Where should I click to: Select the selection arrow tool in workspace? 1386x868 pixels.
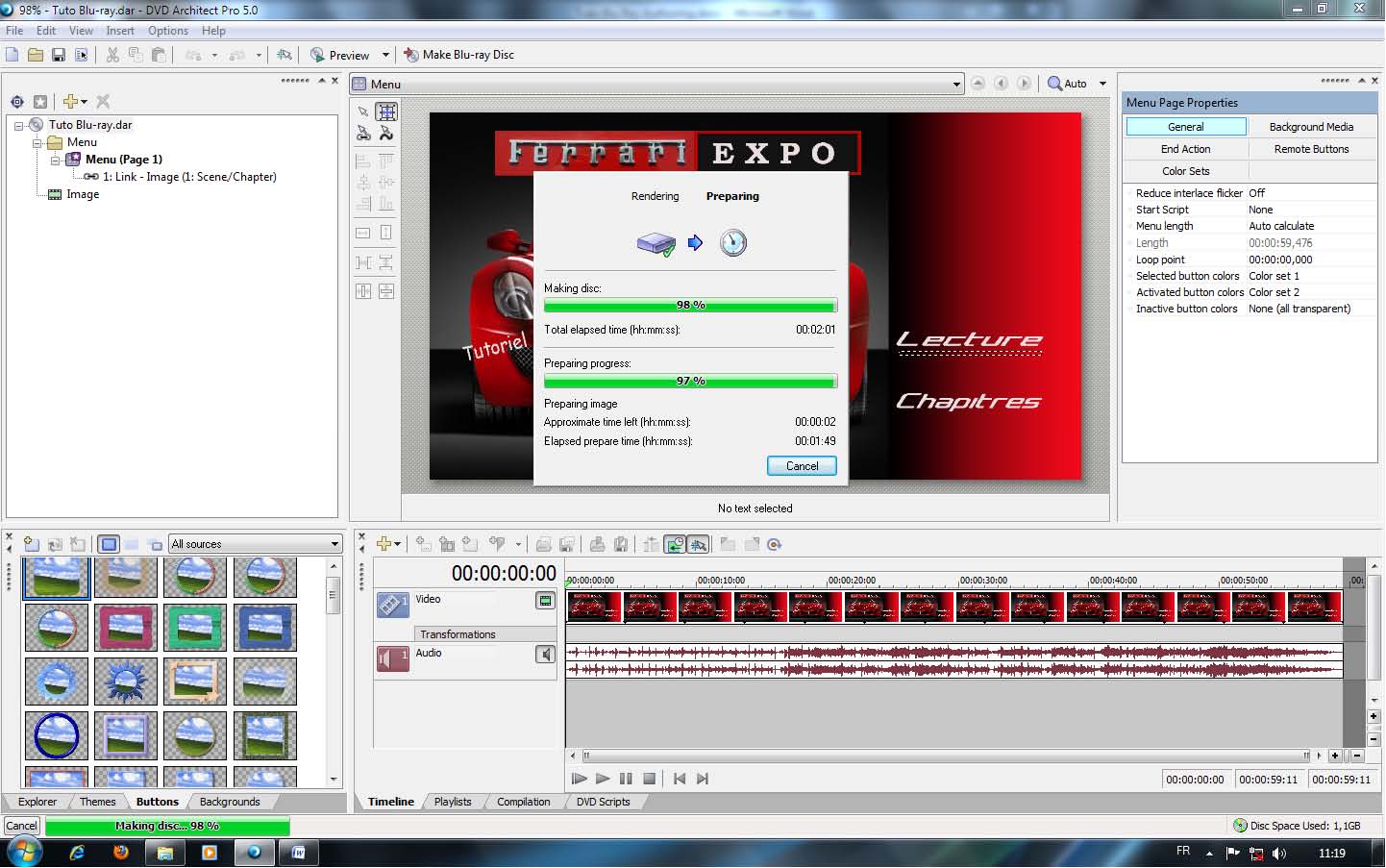(x=363, y=112)
